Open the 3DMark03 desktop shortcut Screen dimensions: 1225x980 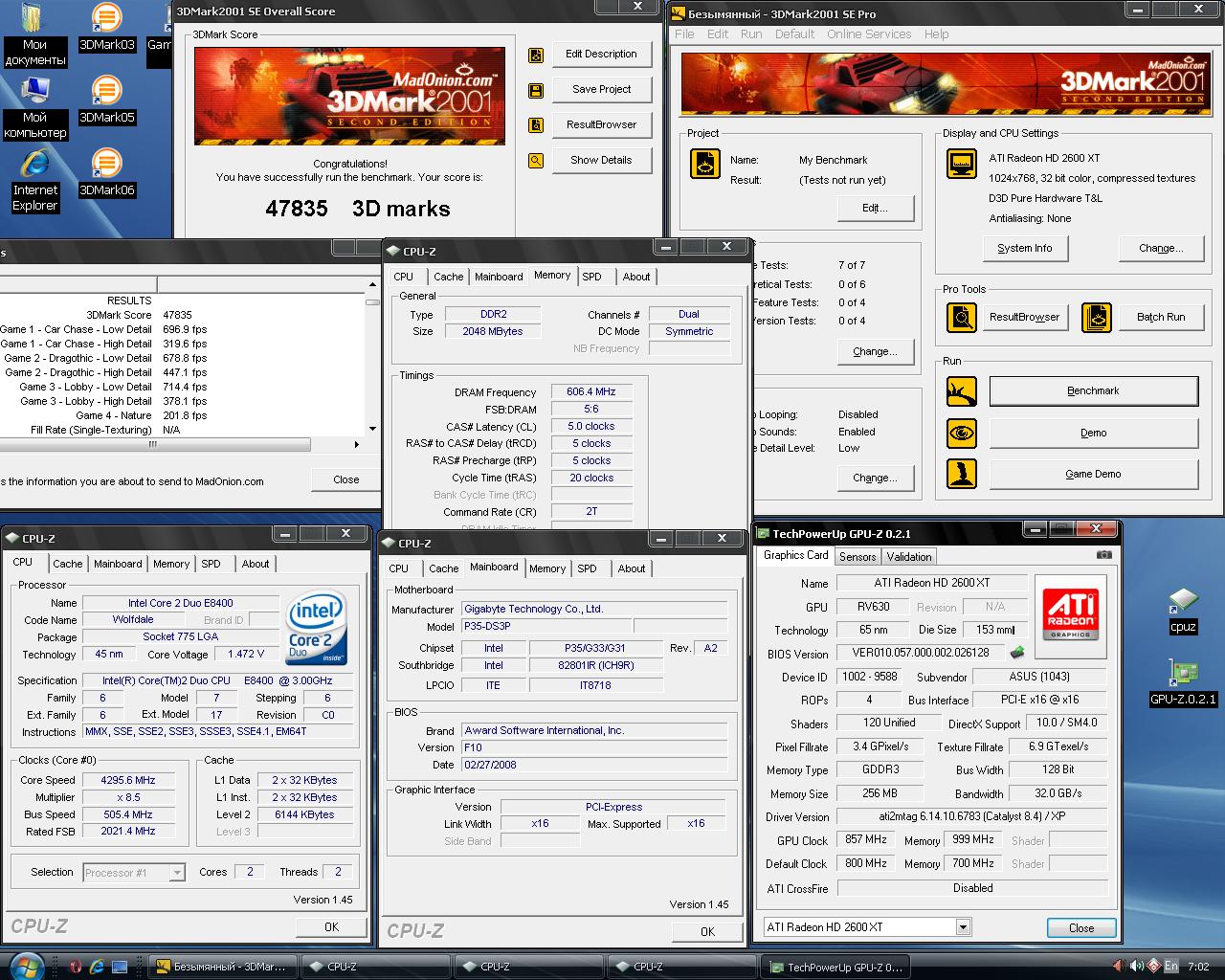(106, 27)
